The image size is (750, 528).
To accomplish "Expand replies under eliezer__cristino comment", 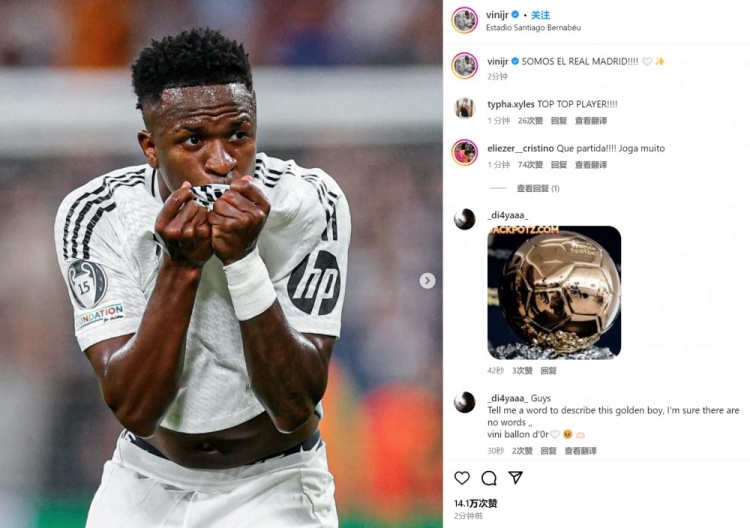I will pyautogui.click(x=538, y=188).
